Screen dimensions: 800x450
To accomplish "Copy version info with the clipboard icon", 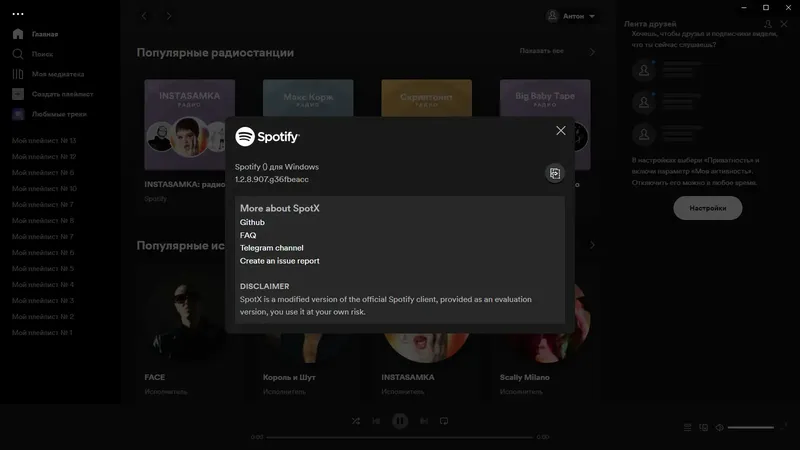I will click(555, 173).
